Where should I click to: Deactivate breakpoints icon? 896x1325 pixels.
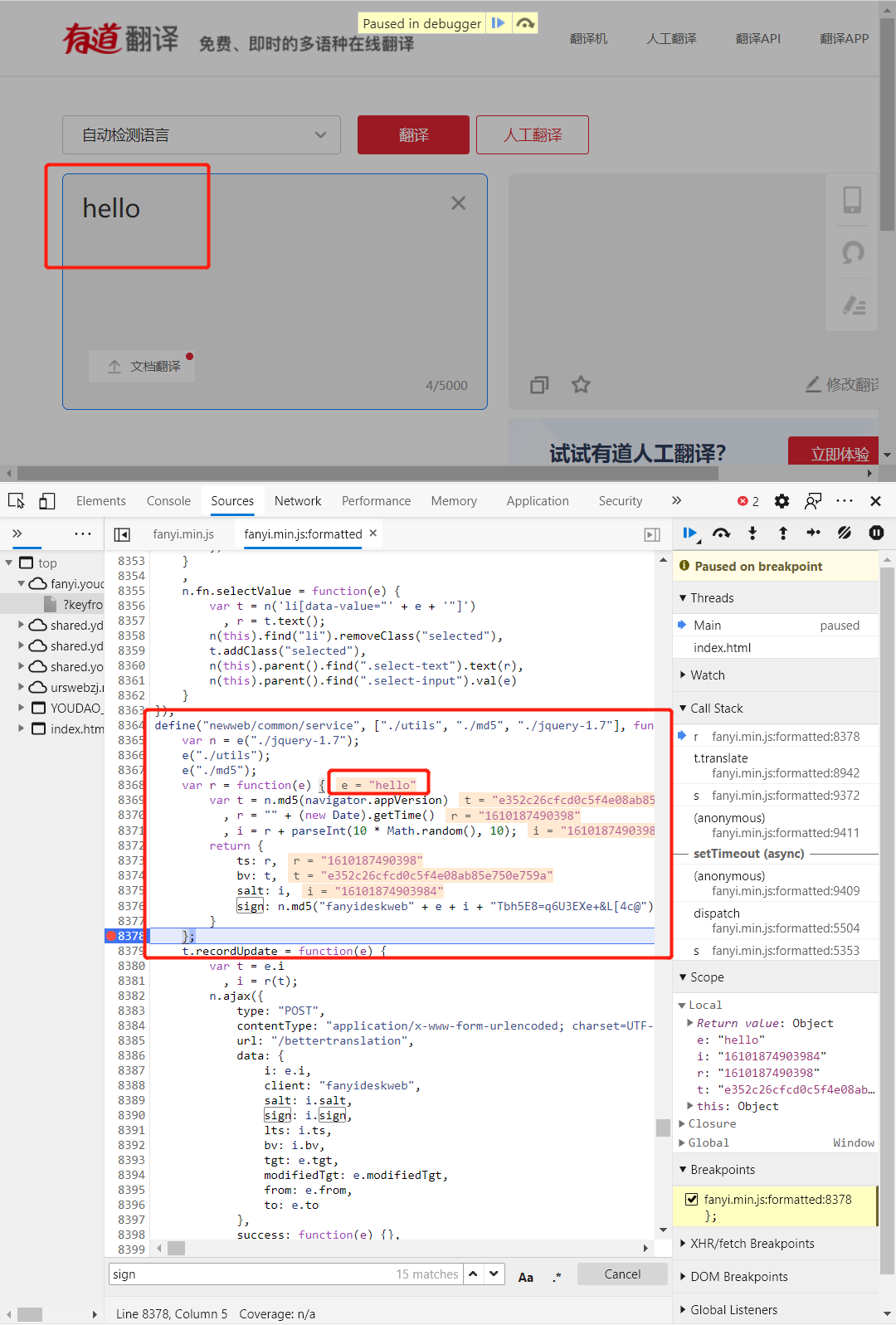coord(845,533)
